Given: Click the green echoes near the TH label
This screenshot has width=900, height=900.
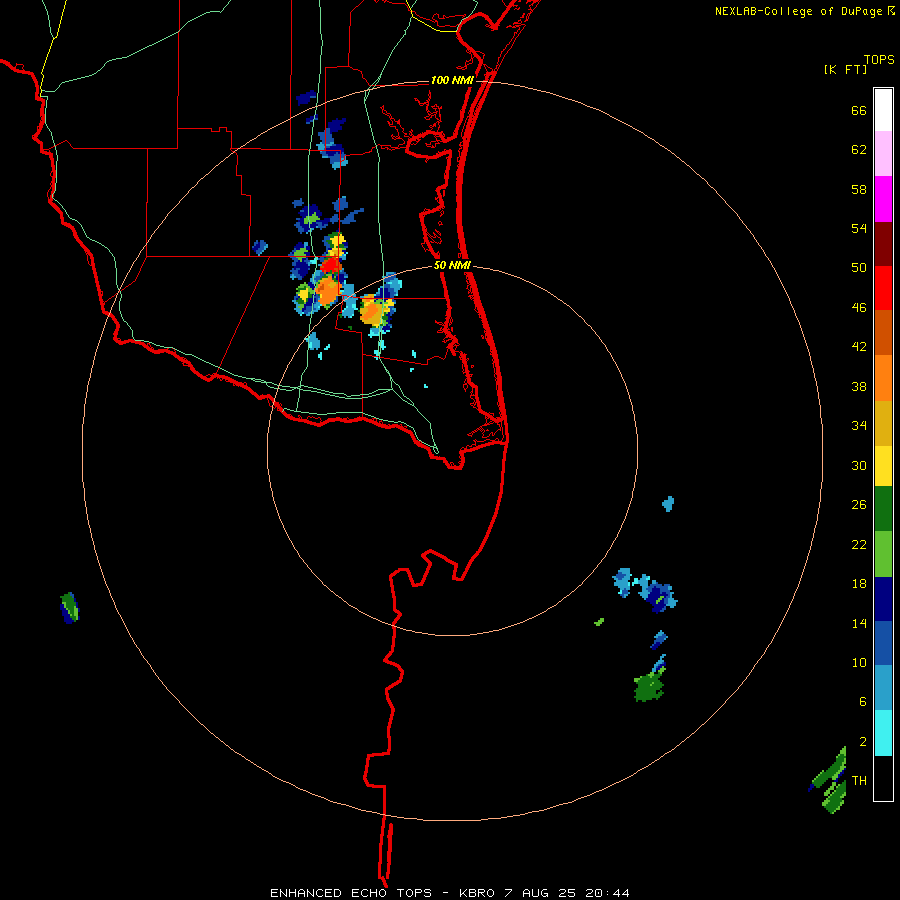Looking at the screenshot, I should [x=830, y=782].
